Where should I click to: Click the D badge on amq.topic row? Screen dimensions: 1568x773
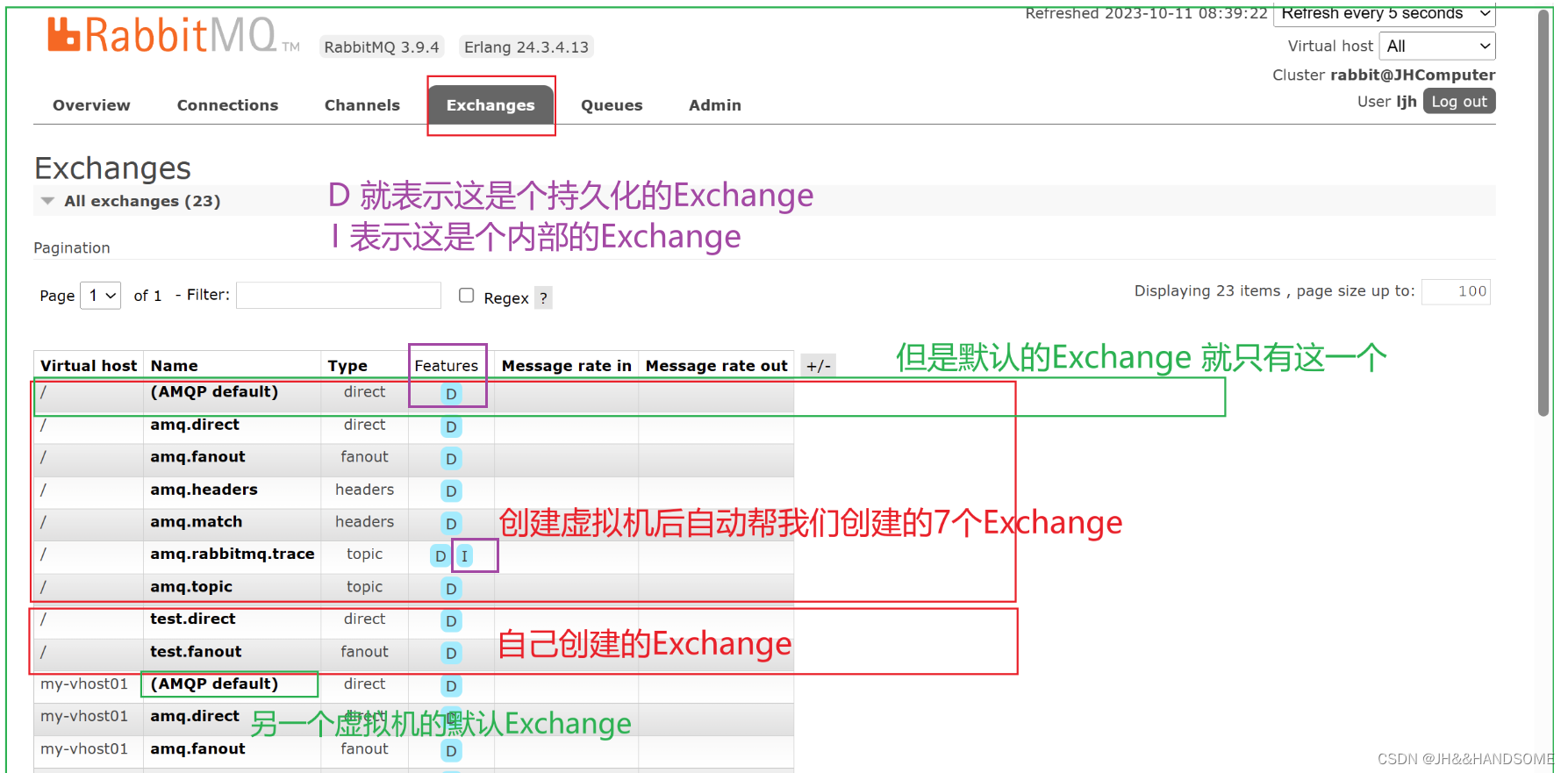pyautogui.click(x=451, y=589)
